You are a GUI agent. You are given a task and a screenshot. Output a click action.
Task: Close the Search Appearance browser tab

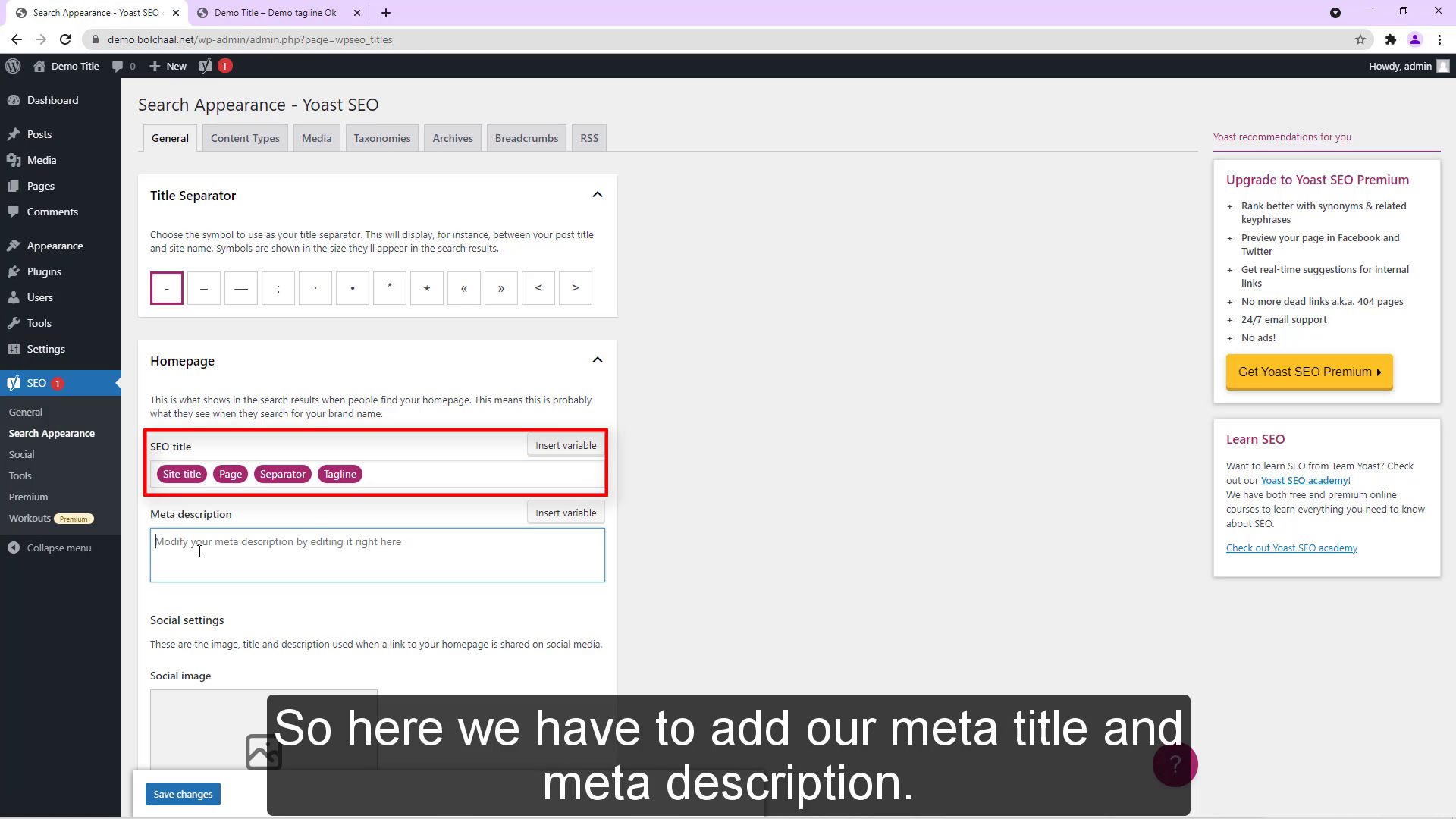(176, 13)
